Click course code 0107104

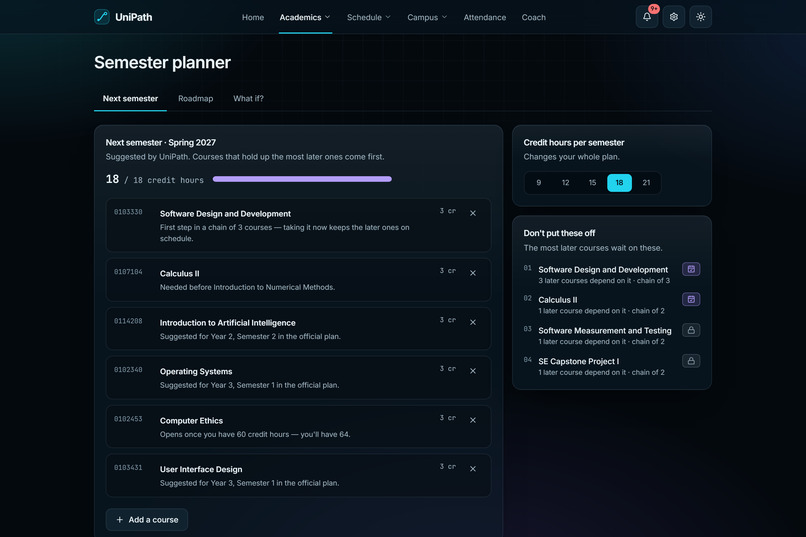(x=128, y=272)
